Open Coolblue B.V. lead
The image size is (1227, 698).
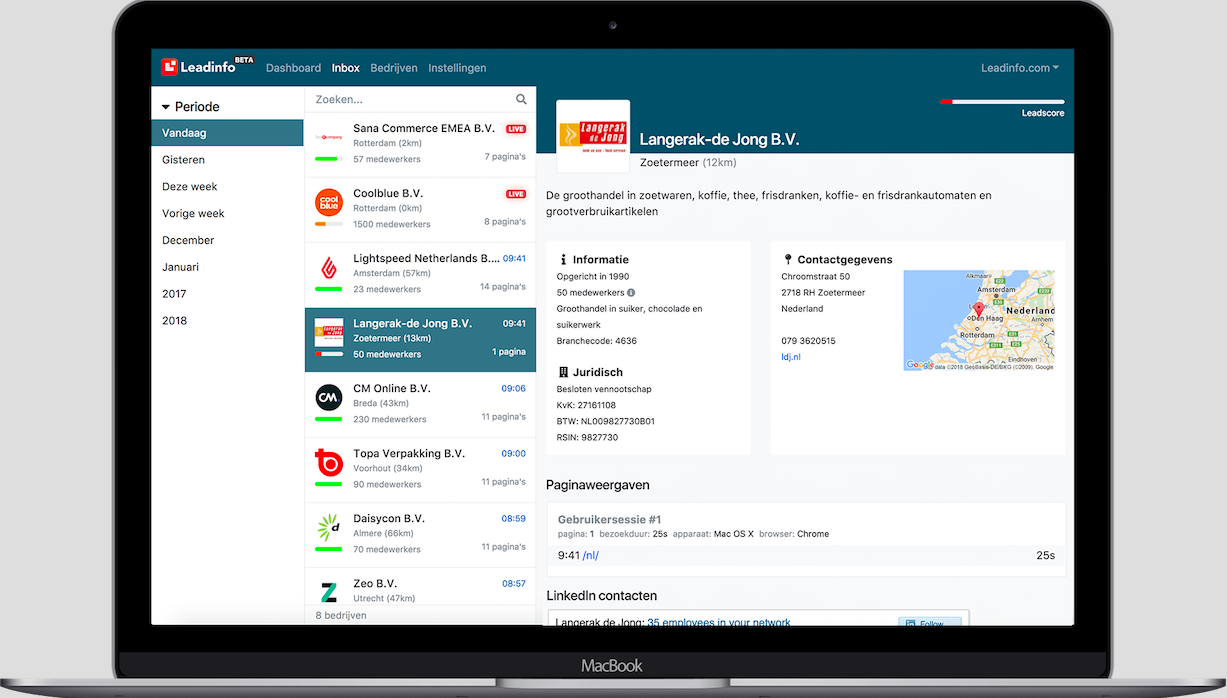[x=420, y=210]
